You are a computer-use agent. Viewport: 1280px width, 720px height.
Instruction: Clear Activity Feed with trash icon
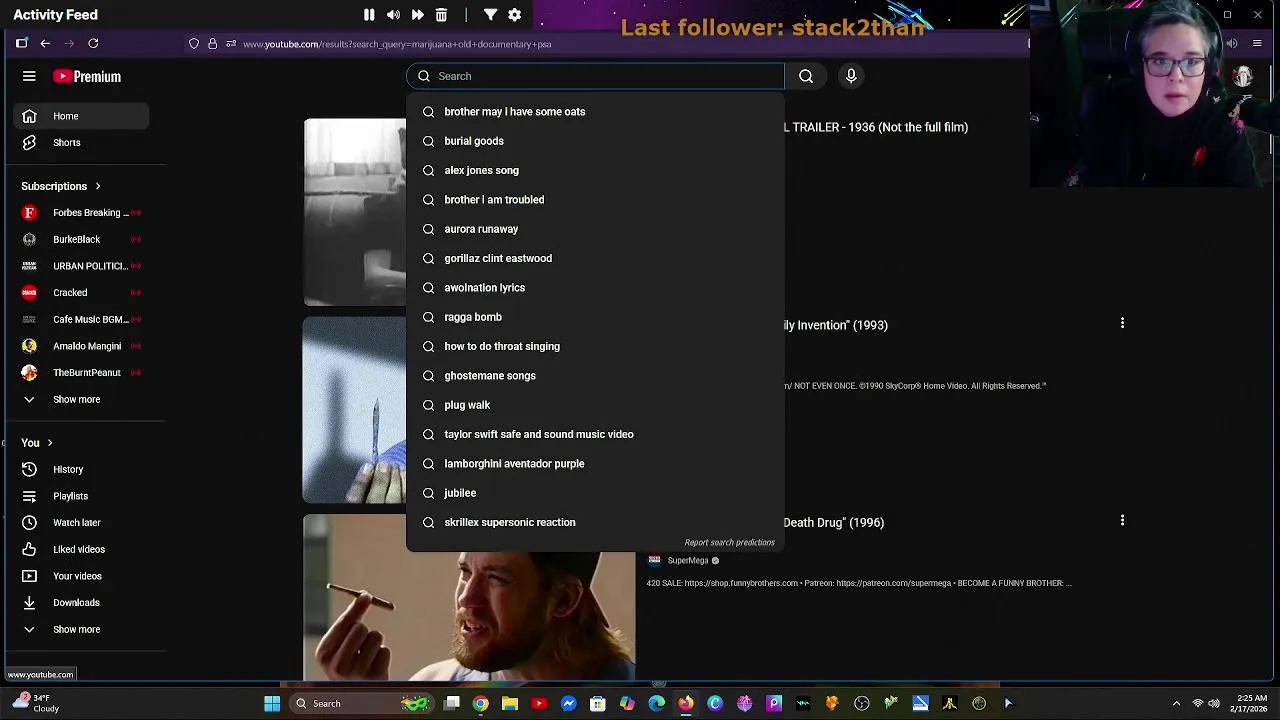[441, 15]
